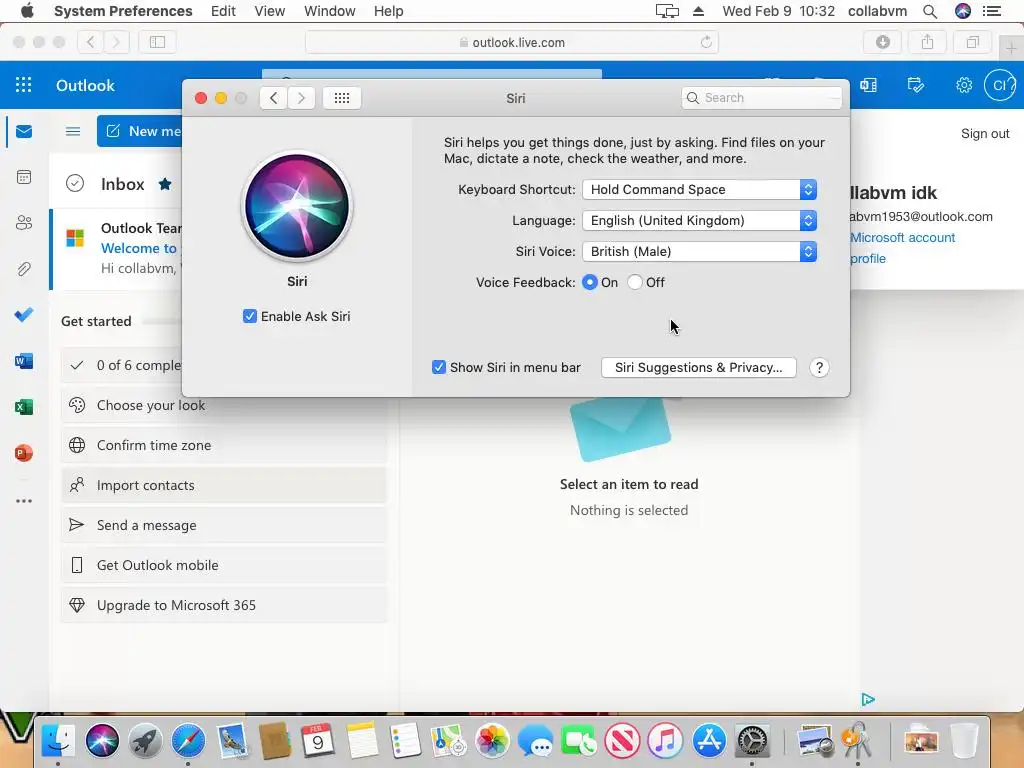Image resolution: width=1024 pixels, height=768 pixels.
Task: Open Launchpad from the Dock
Action: tap(145, 741)
